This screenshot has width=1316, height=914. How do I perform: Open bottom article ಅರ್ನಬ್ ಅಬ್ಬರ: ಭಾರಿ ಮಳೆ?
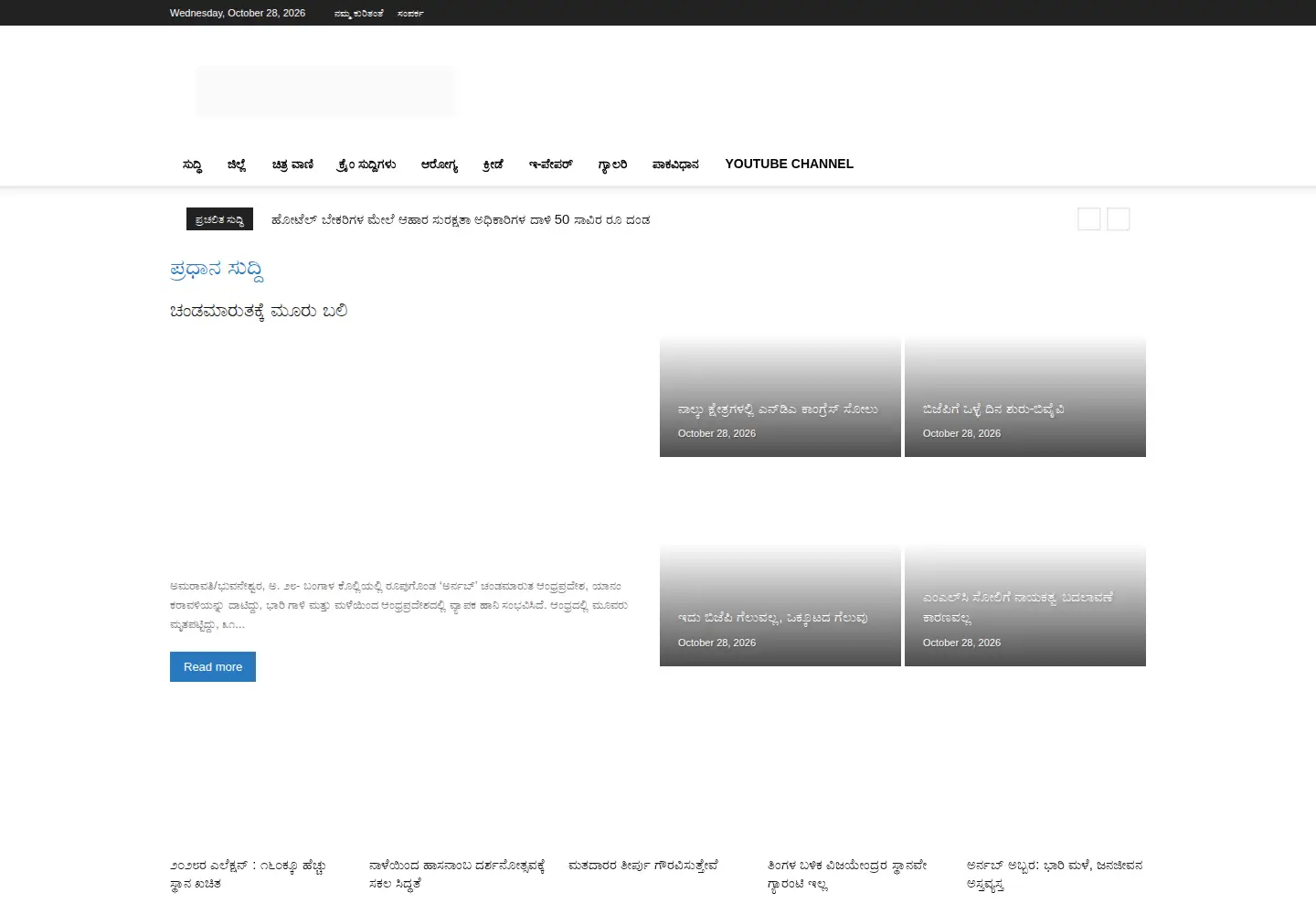pyautogui.click(x=1055, y=875)
